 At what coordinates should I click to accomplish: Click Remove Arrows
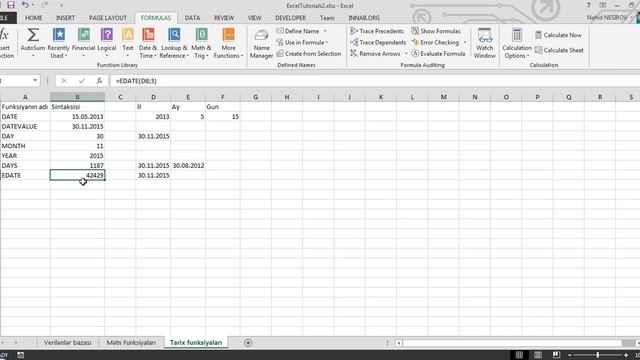[376, 53]
